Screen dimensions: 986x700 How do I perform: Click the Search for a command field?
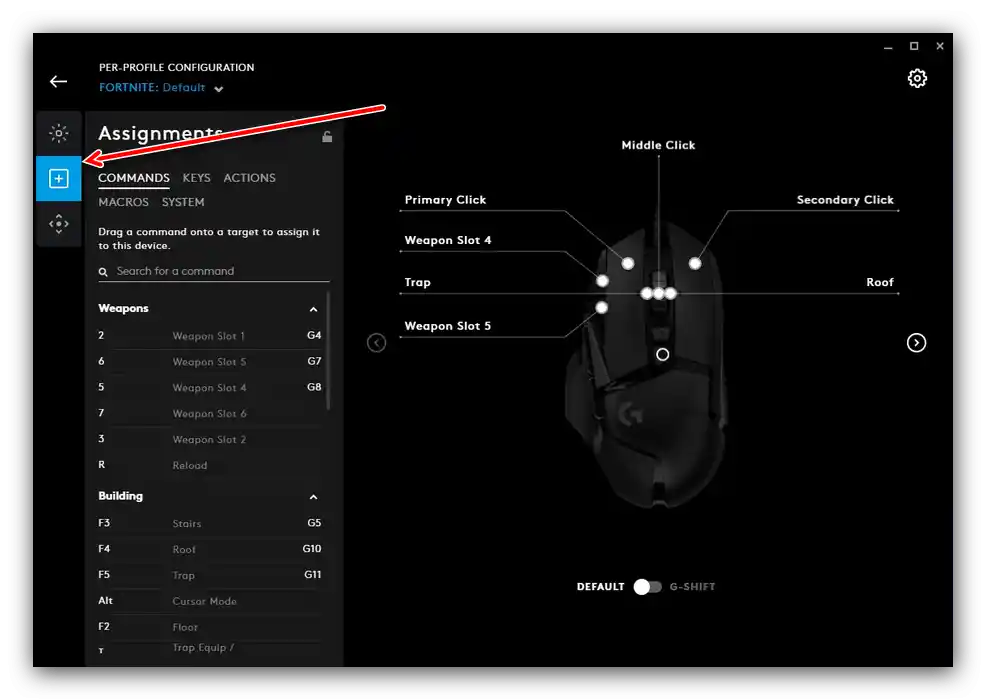point(214,272)
